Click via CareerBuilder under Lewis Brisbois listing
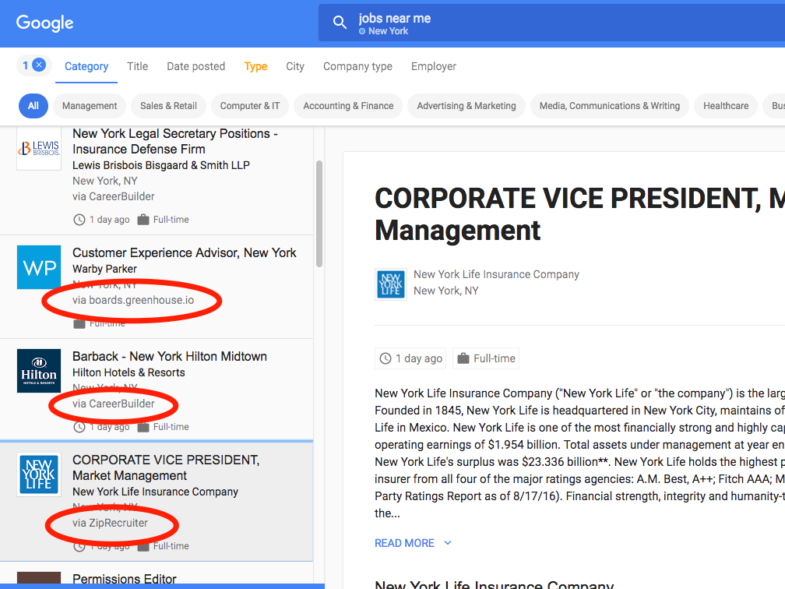 [x=113, y=197]
